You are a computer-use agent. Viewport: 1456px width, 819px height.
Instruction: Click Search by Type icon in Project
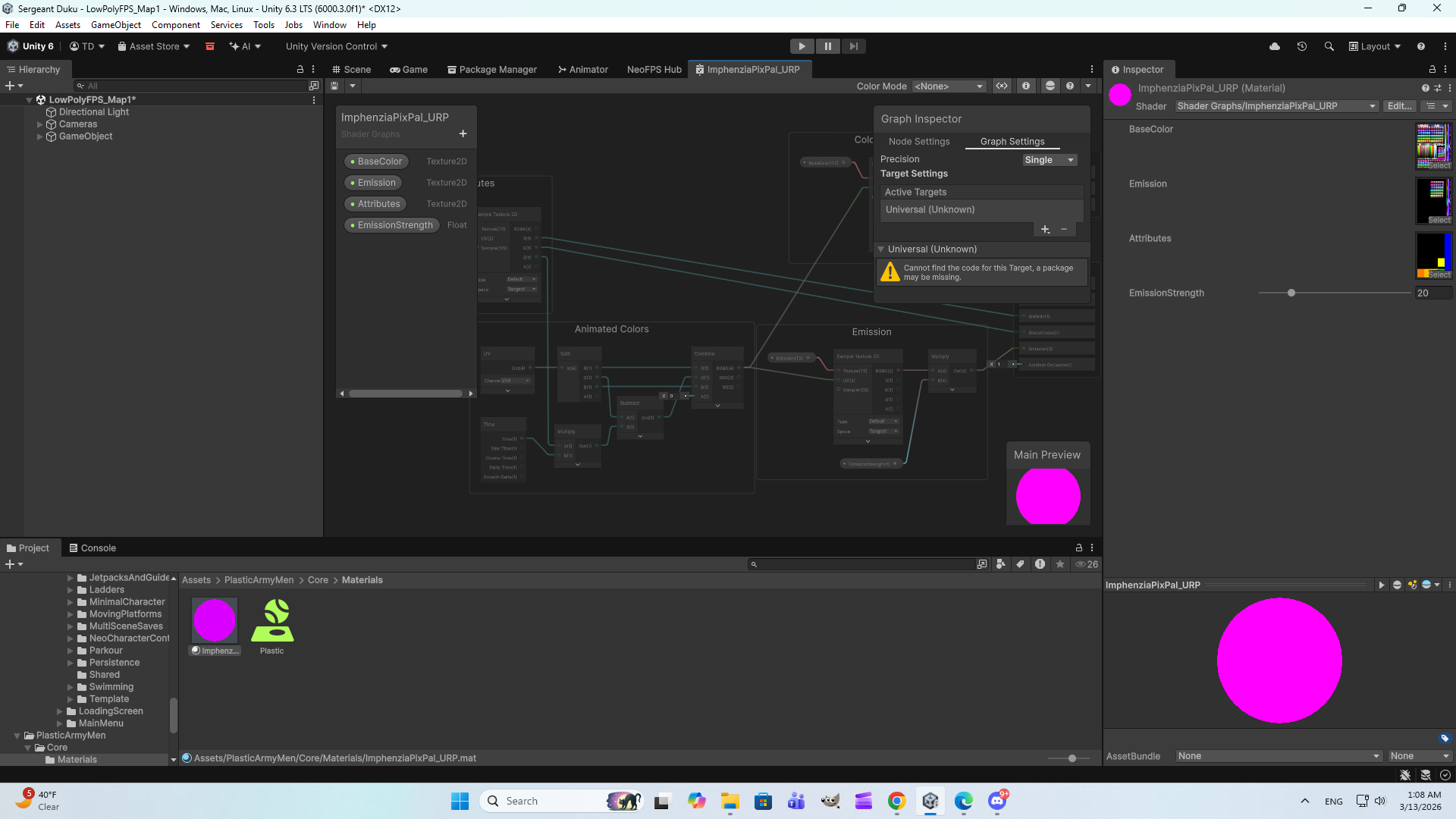(1001, 564)
